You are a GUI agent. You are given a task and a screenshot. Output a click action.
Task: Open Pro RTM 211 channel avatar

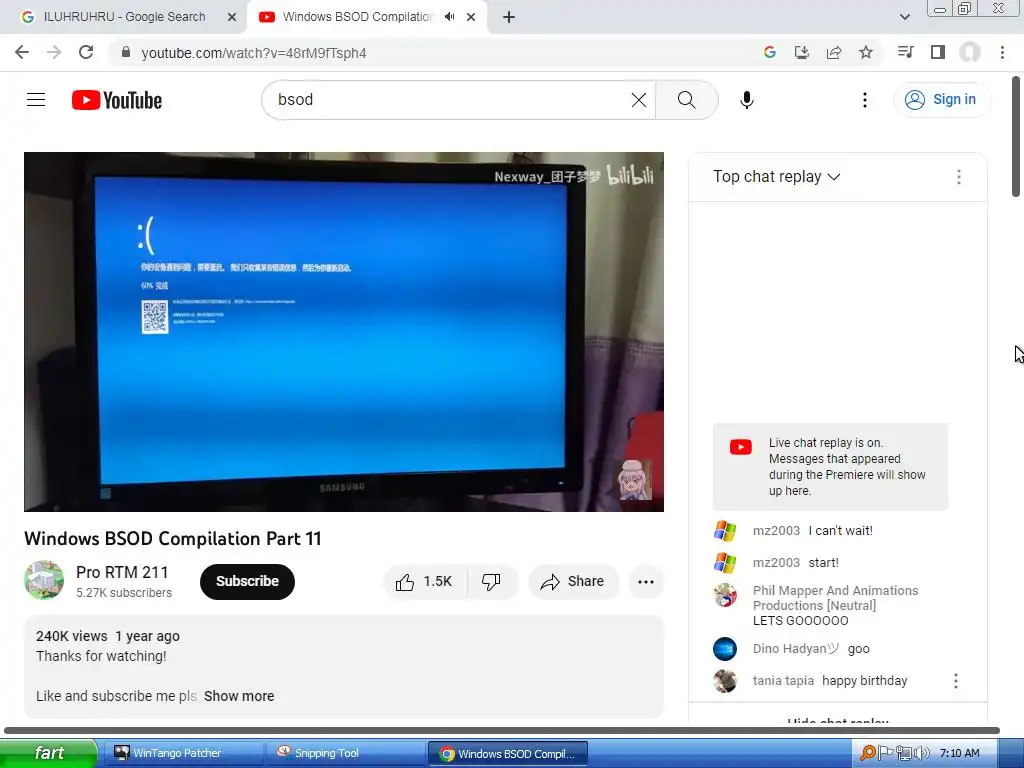44,580
